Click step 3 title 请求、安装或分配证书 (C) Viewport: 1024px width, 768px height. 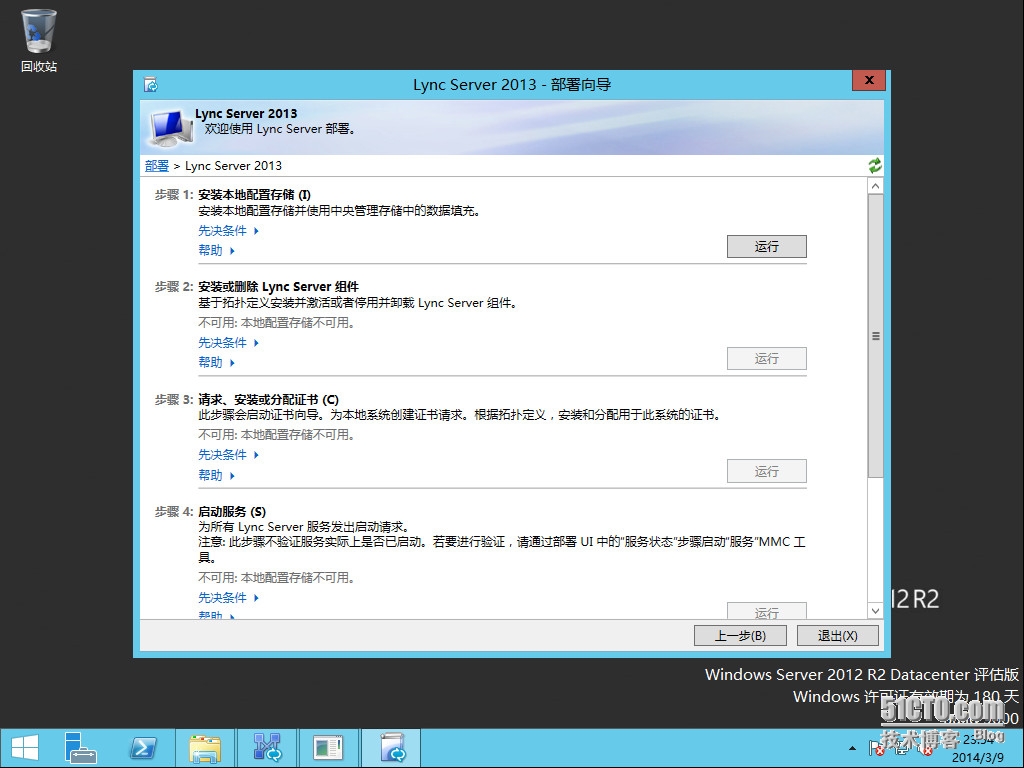click(268, 400)
